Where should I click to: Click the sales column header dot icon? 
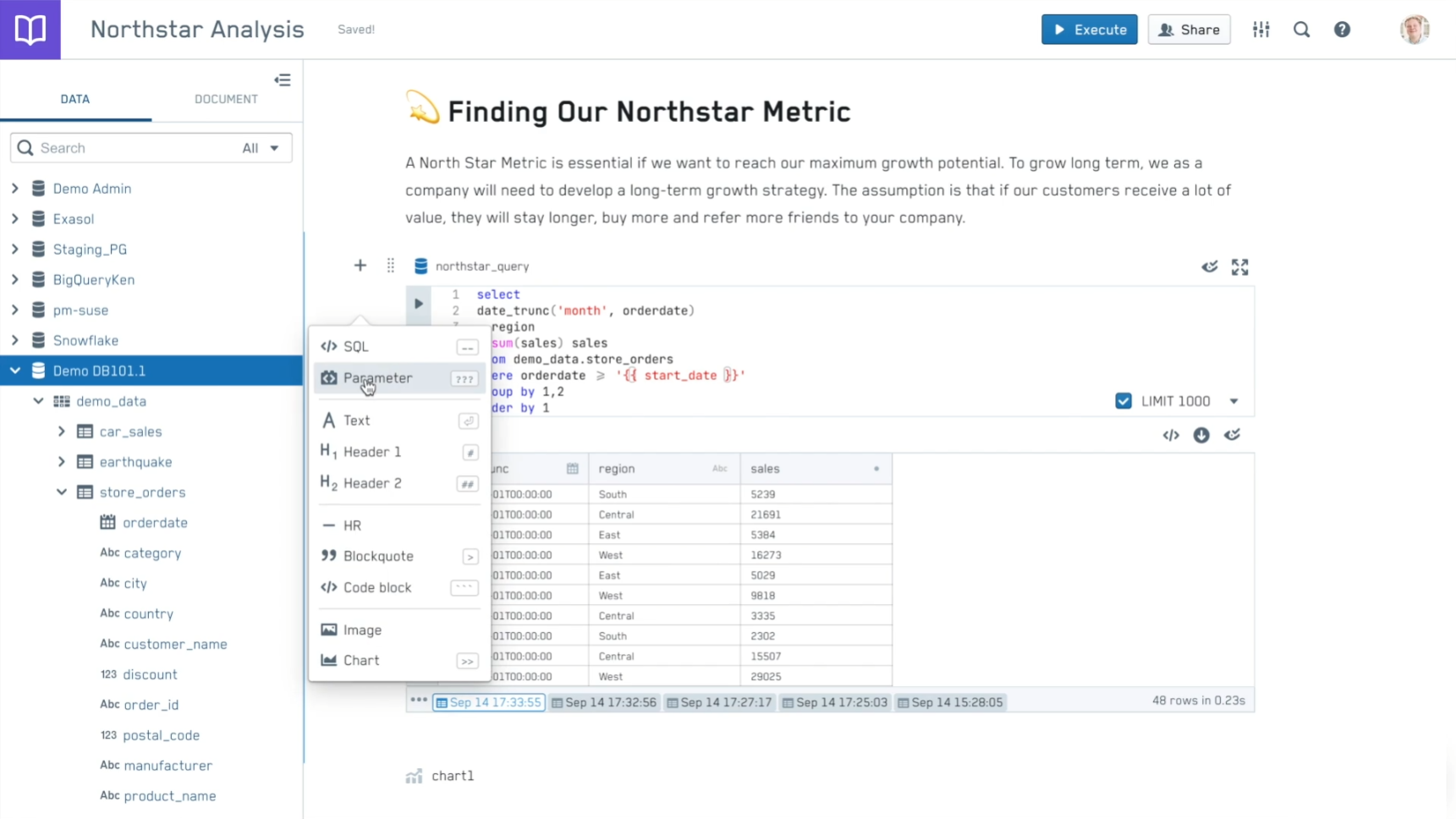coord(876,469)
